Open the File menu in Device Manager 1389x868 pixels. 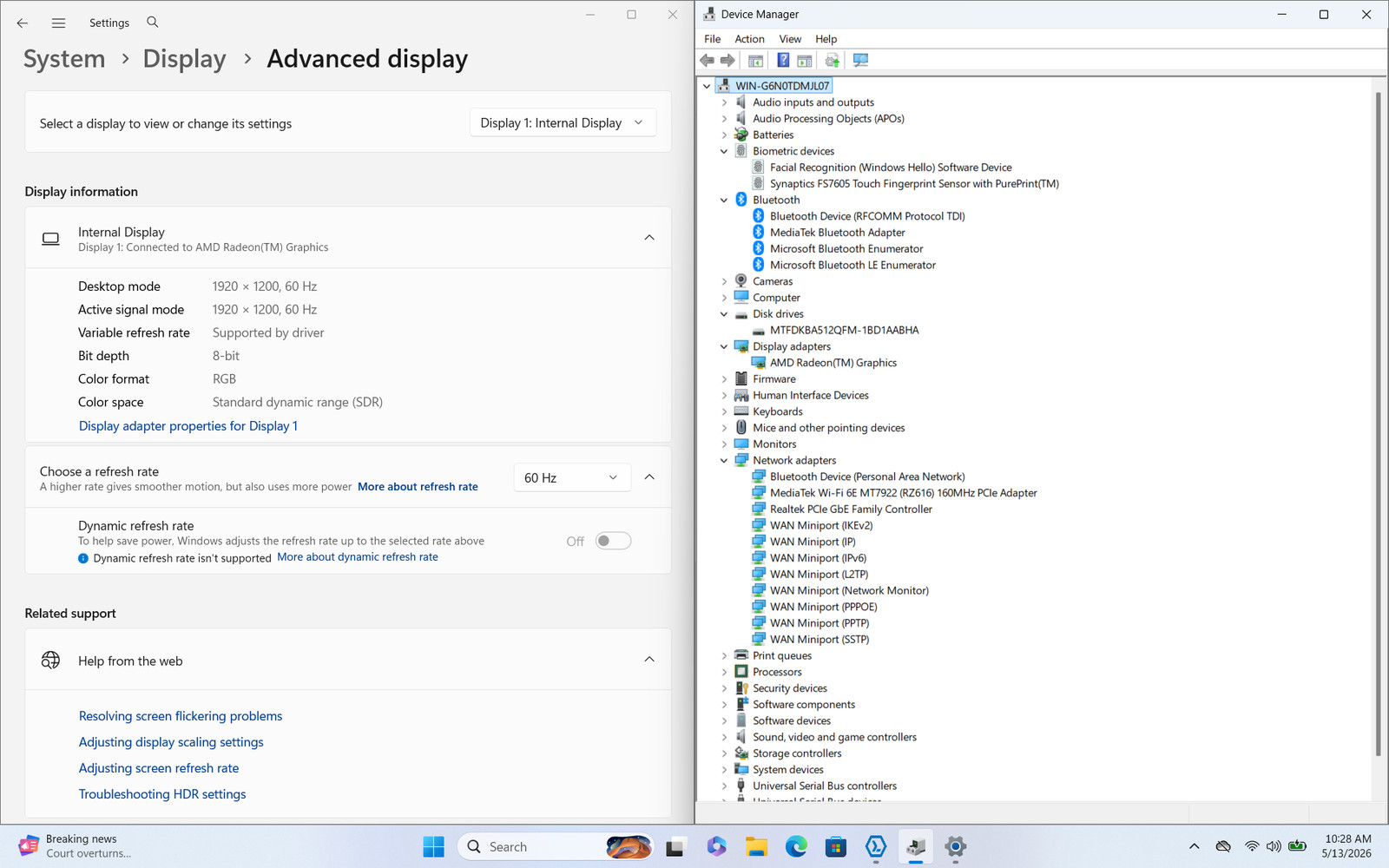[712, 39]
